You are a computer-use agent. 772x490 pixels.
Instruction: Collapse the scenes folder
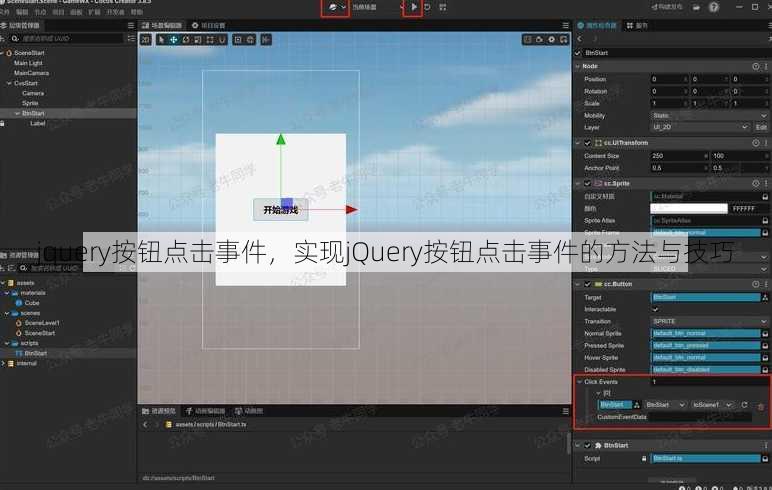(7, 313)
